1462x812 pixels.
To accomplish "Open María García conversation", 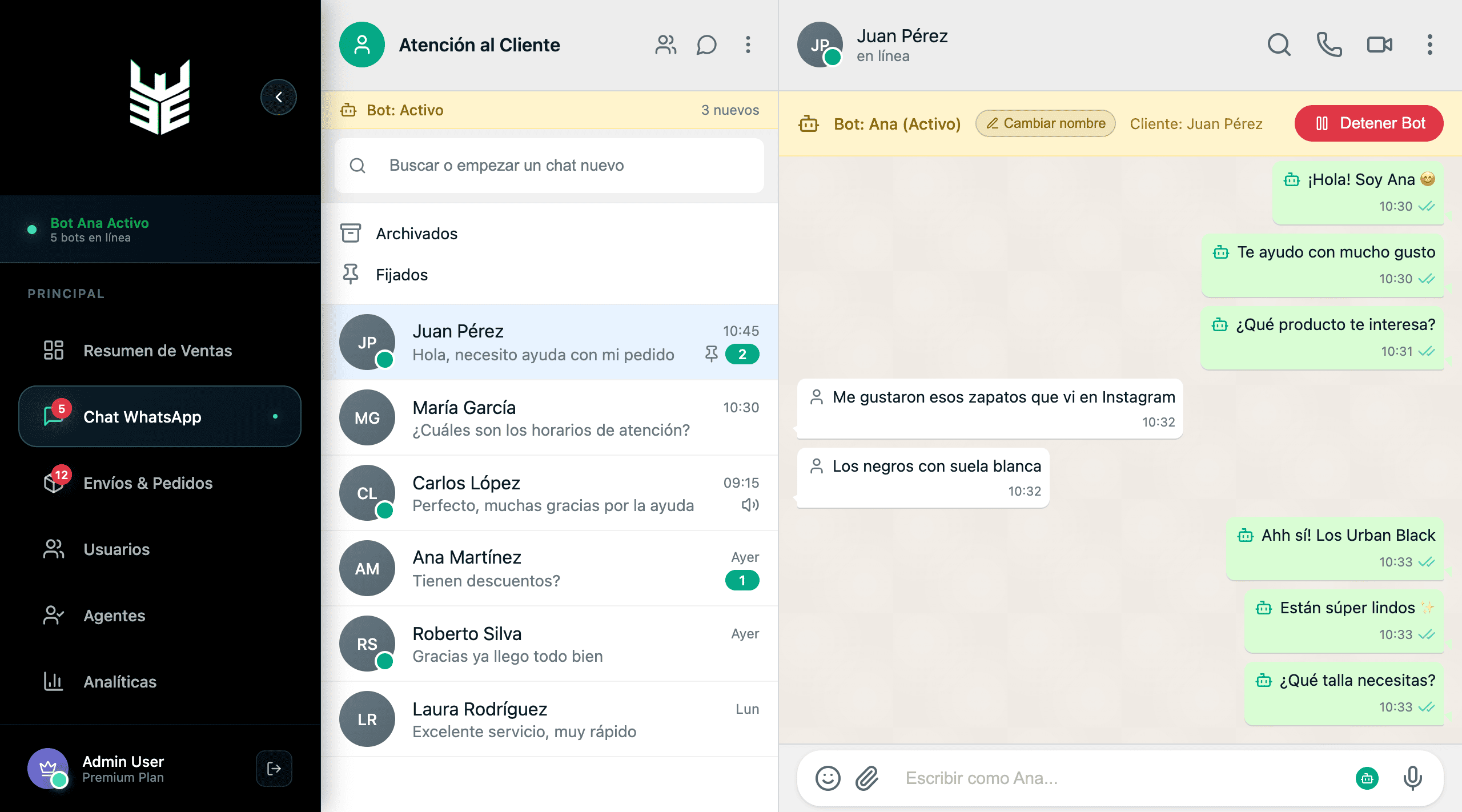I will click(x=549, y=417).
